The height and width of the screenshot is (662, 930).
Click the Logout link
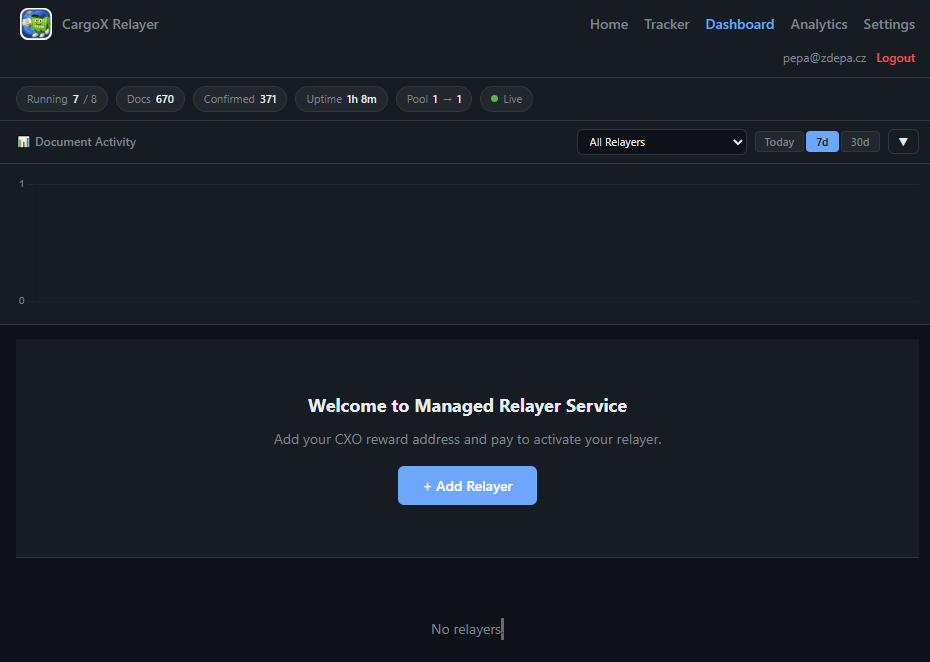[x=894, y=57]
